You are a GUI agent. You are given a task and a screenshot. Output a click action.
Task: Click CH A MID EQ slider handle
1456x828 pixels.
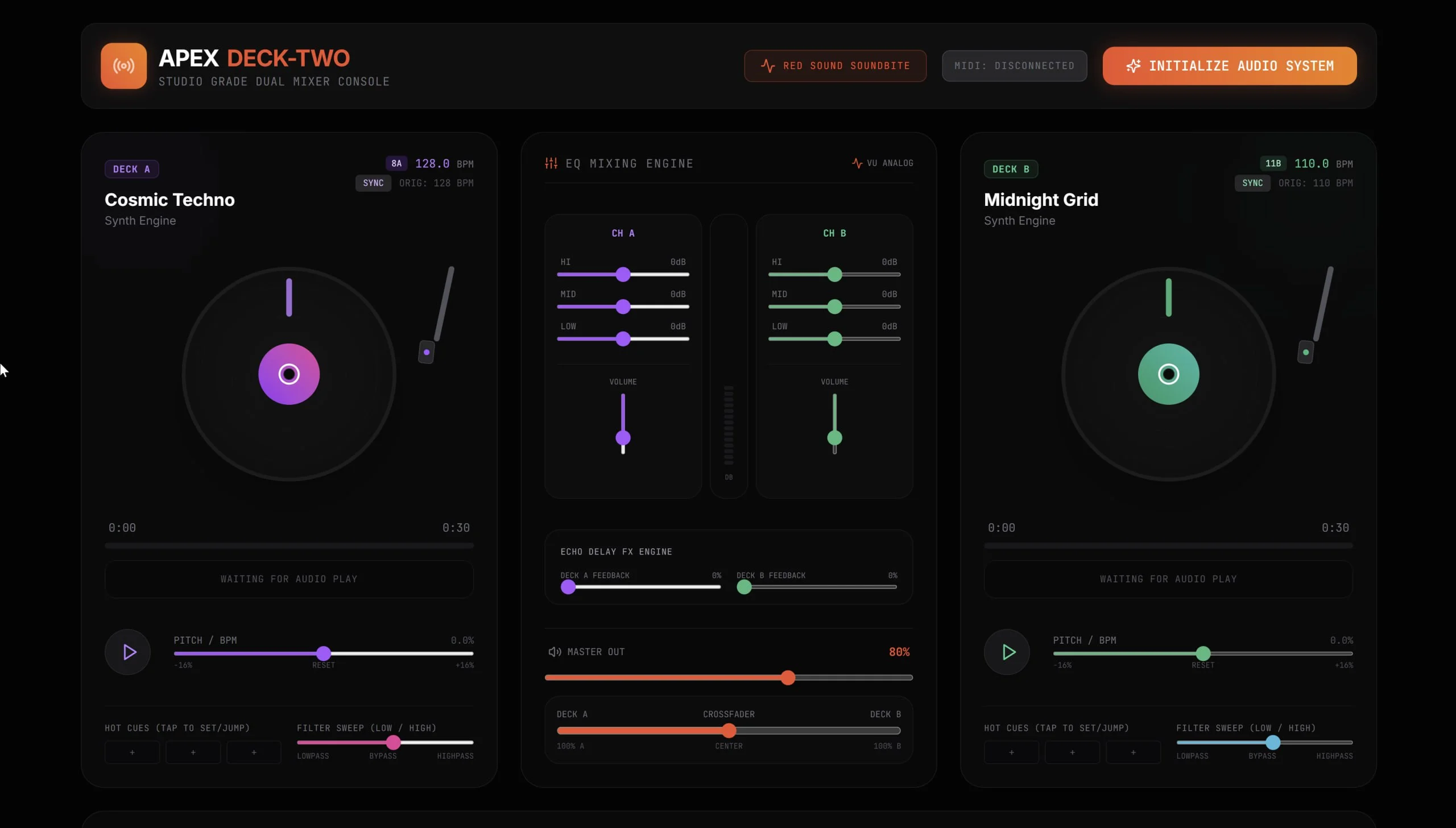pos(623,307)
